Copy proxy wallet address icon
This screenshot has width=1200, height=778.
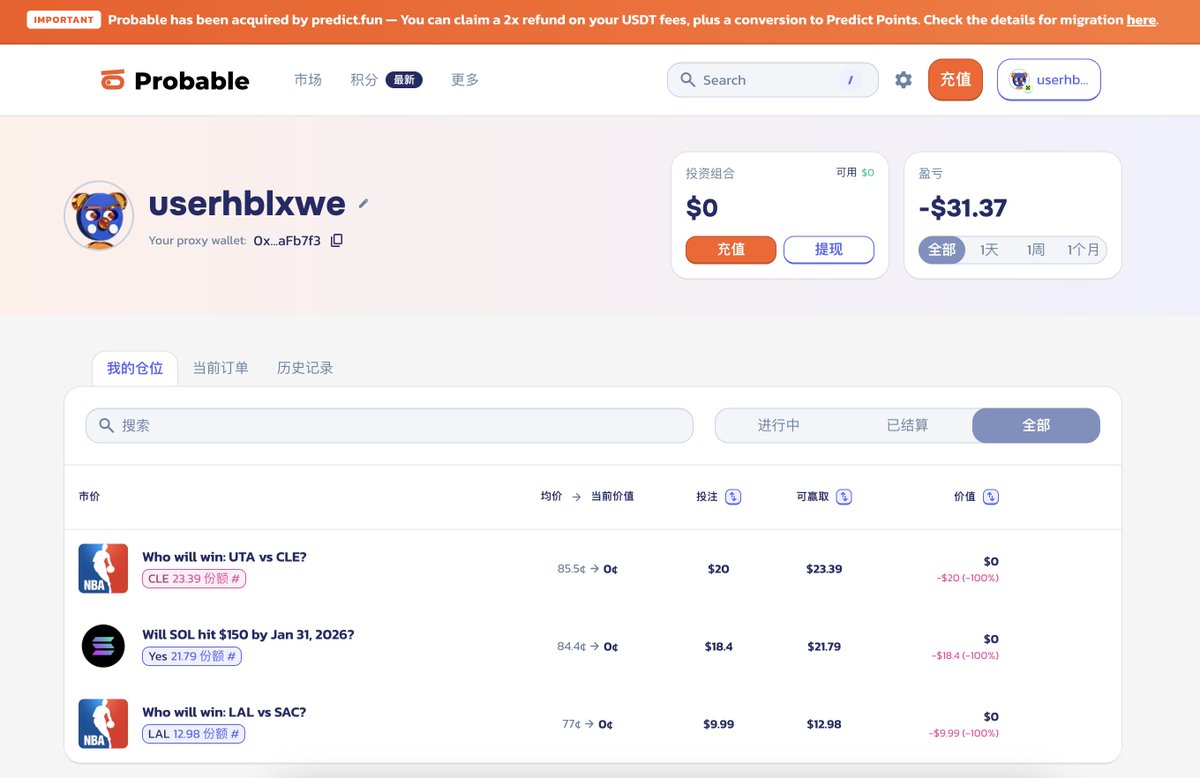pos(337,240)
